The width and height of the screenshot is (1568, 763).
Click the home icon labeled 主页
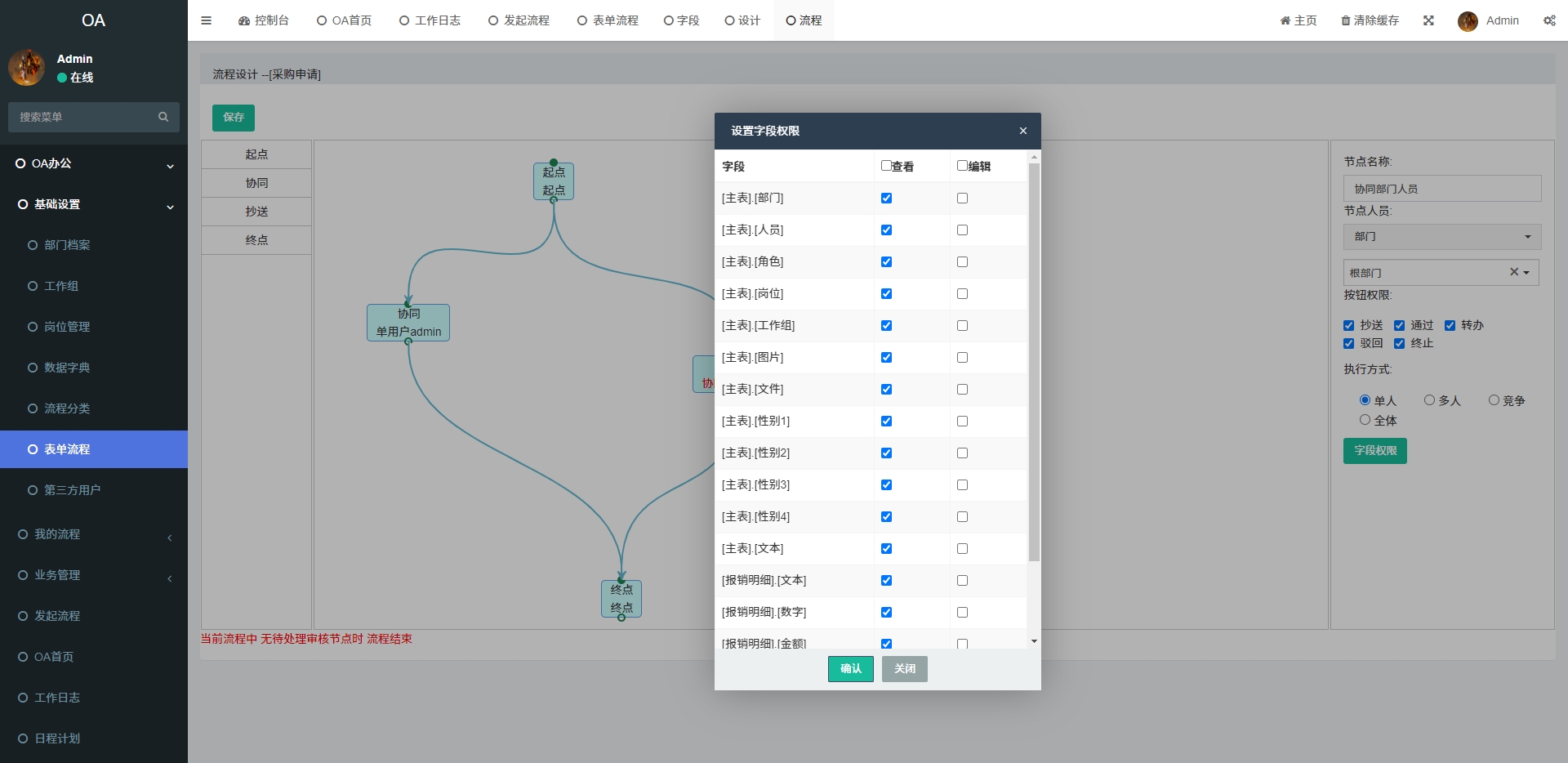(1285, 20)
